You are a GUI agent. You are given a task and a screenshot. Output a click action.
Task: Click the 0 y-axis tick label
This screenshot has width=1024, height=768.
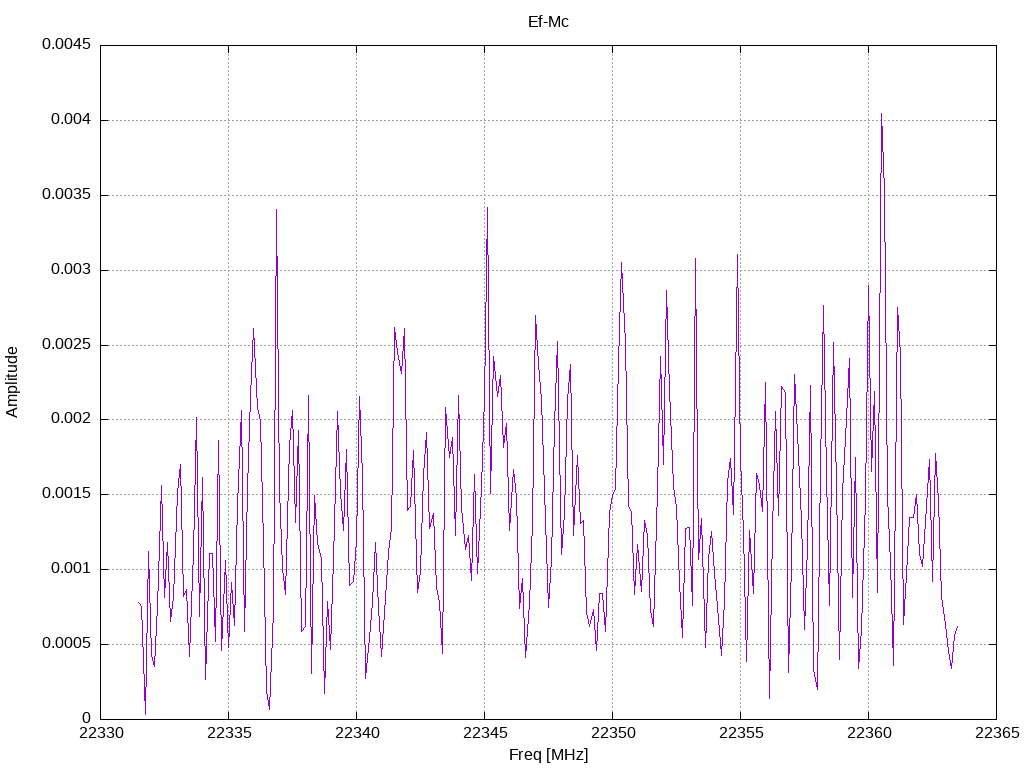tap(87, 718)
